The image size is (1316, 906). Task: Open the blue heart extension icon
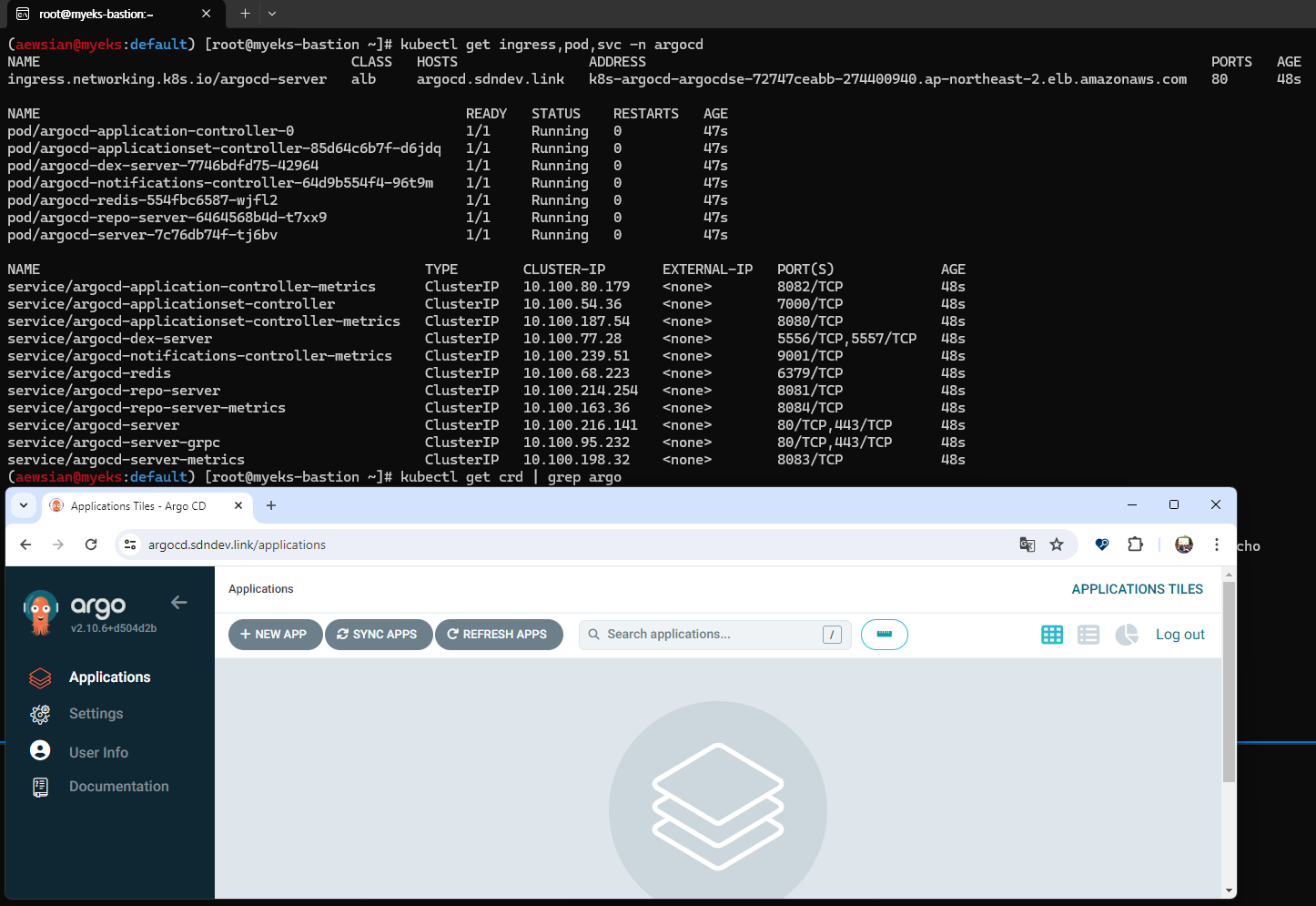[1102, 545]
